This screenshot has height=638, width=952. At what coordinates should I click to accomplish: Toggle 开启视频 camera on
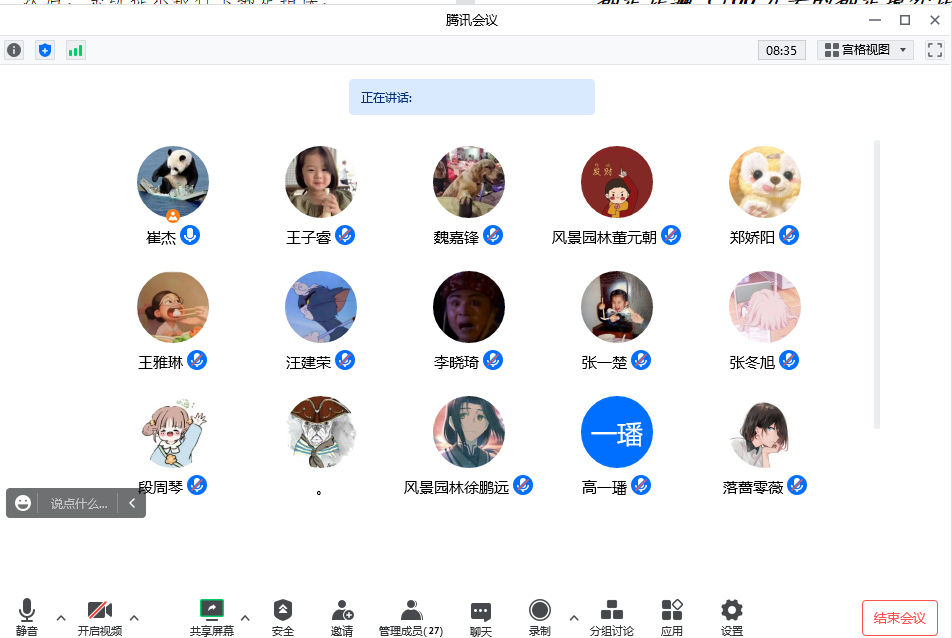(100, 617)
